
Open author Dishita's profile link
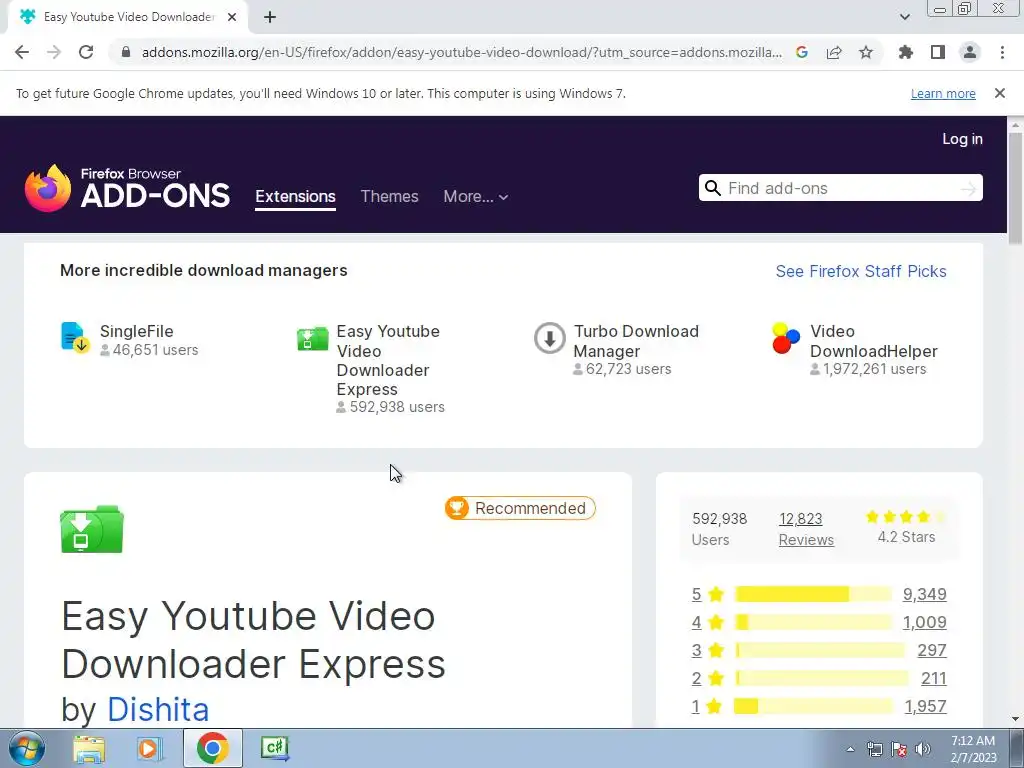pyautogui.click(x=158, y=709)
